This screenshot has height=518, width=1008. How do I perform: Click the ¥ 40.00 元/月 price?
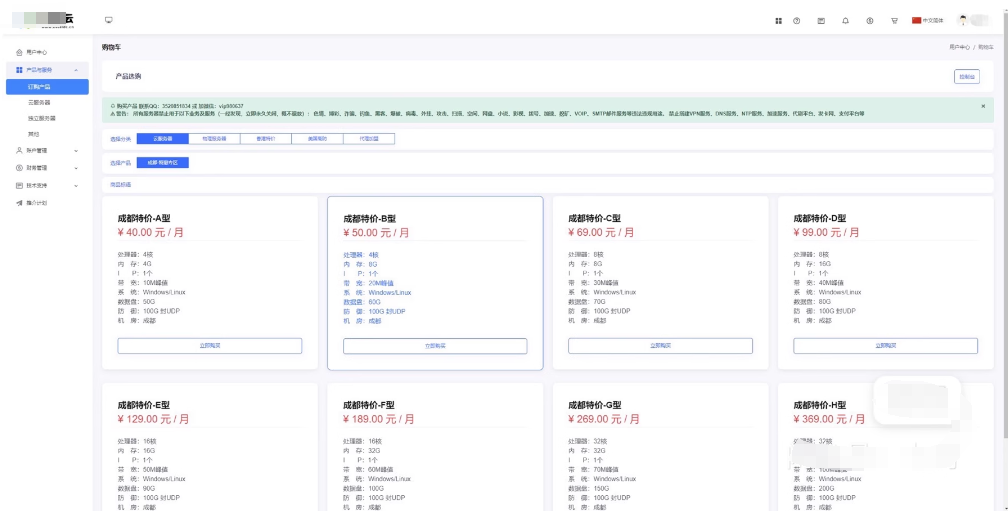[x=150, y=233]
